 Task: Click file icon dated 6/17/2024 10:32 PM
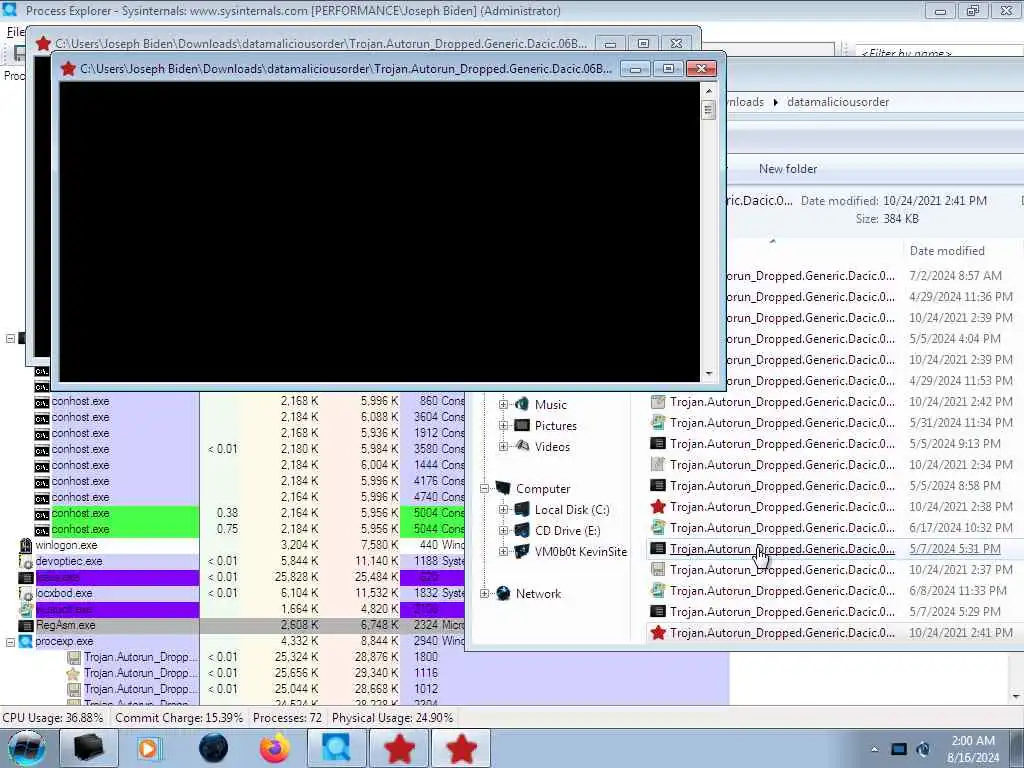(x=658, y=528)
